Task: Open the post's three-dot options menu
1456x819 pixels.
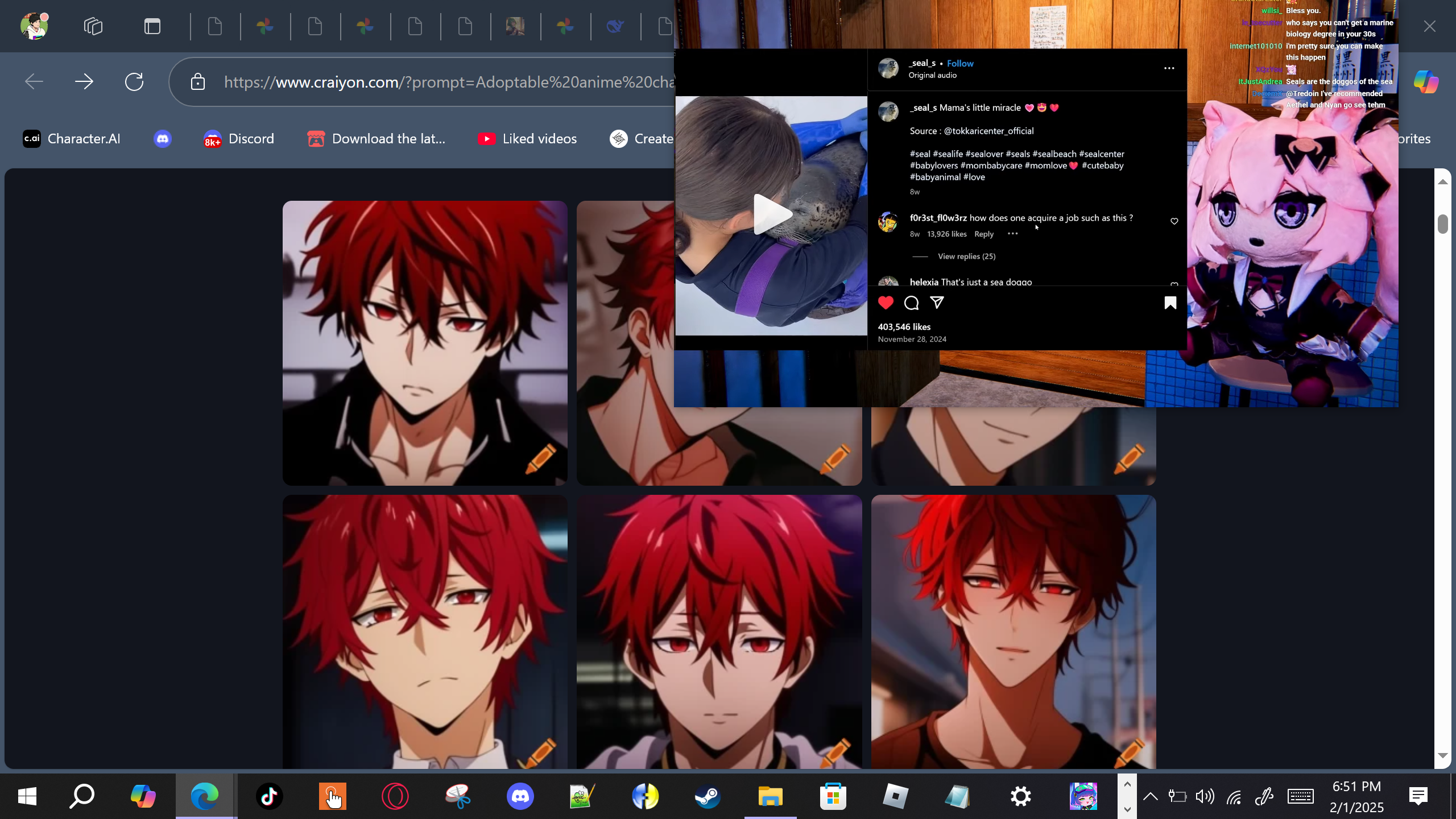Action: (x=1169, y=68)
